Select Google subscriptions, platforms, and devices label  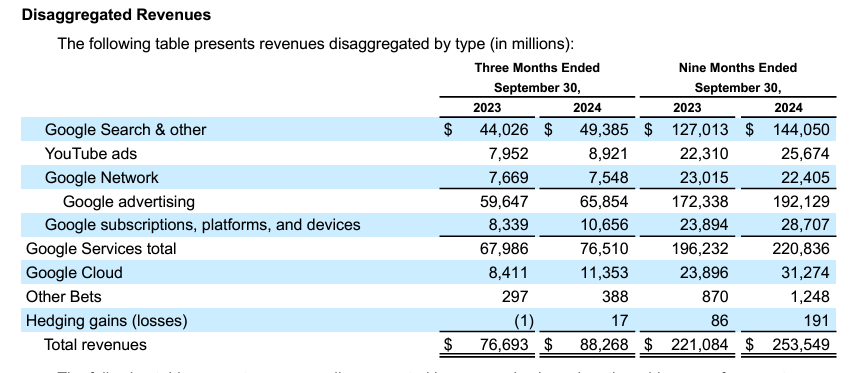pyautogui.click(x=202, y=225)
